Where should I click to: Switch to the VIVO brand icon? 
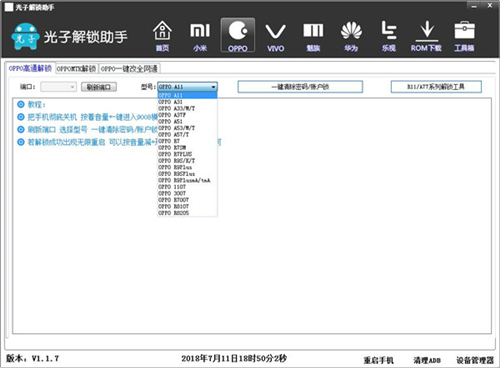tap(276, 36)
